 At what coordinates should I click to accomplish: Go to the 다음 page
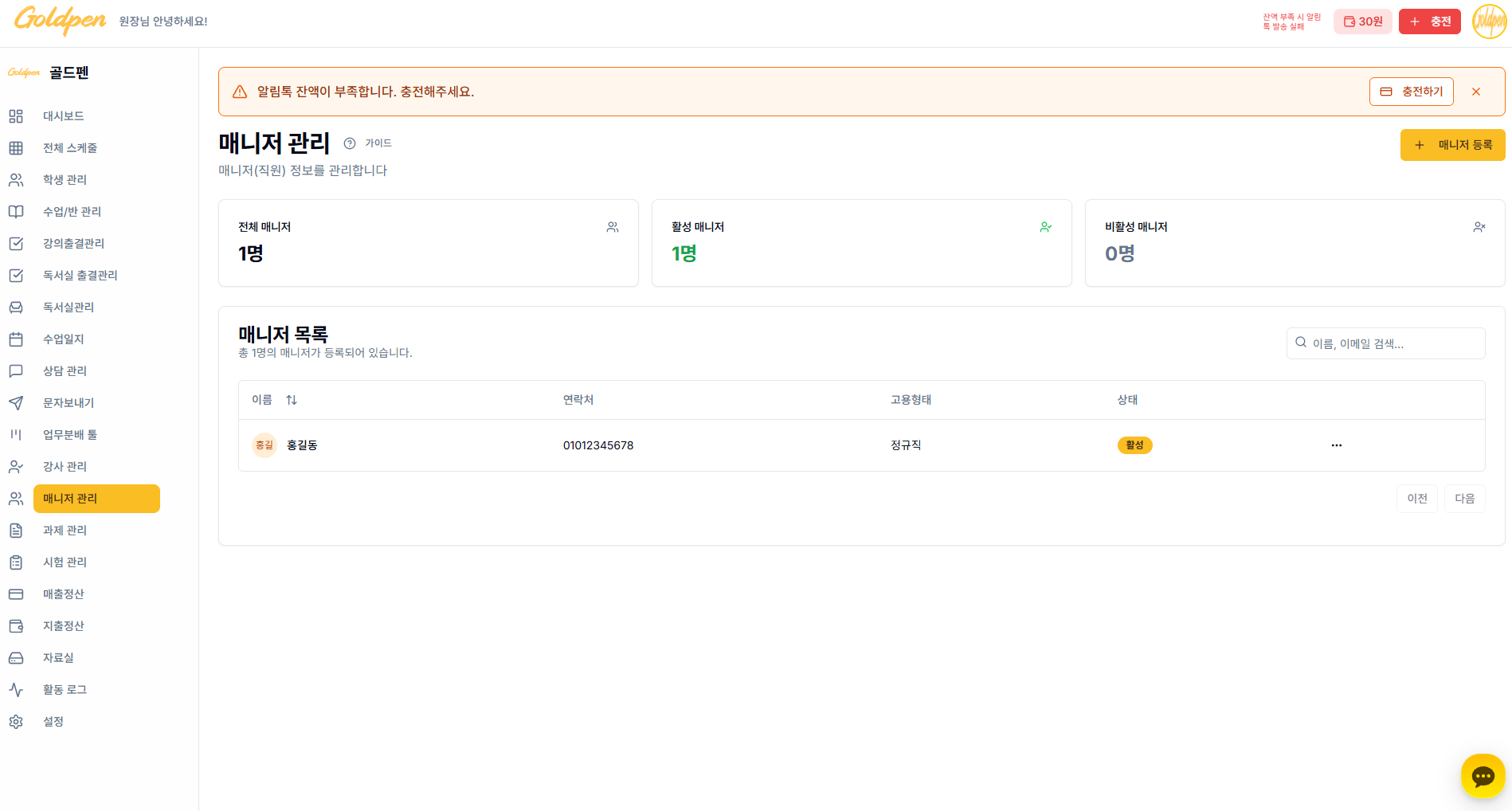coord(1464,499)
